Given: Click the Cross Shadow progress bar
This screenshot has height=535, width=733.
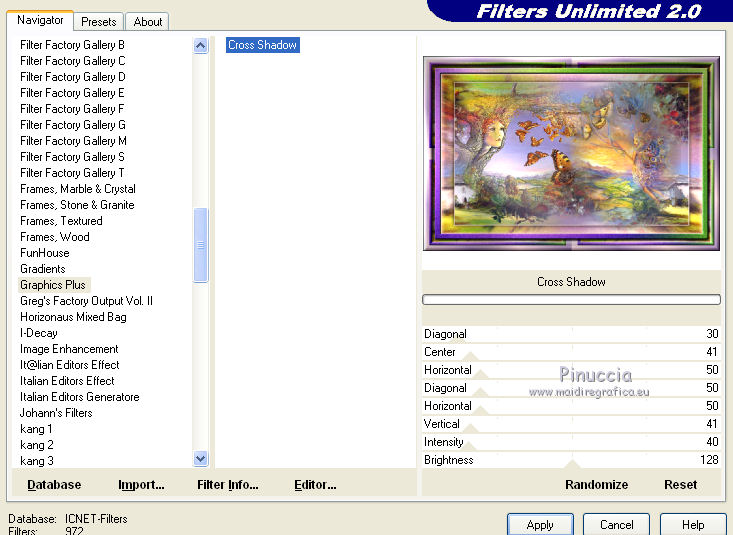Looking at the screenshot, I should (x=571, y=299).
